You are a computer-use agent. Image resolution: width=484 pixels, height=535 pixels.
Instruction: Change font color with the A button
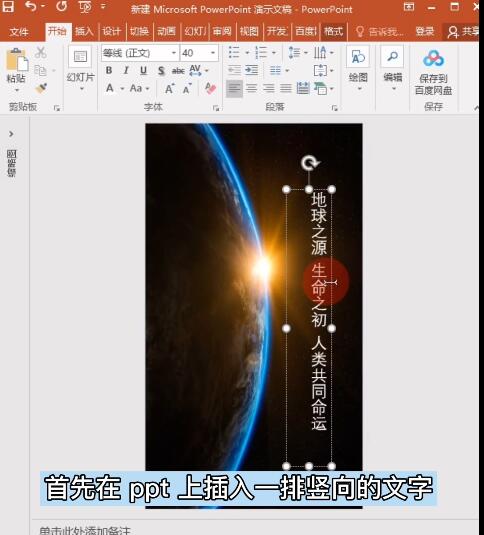click(110, 88)
